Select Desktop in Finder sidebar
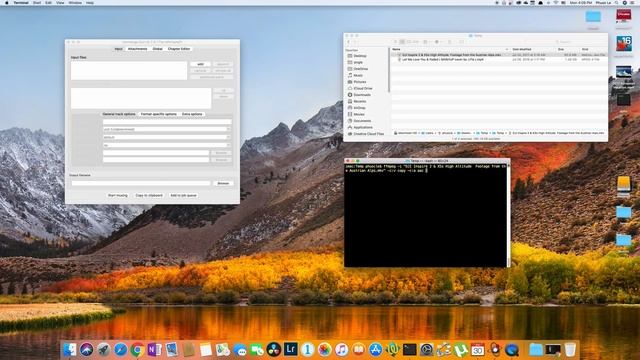This screenshot has width=640, height=360. [x=360, y=56]
